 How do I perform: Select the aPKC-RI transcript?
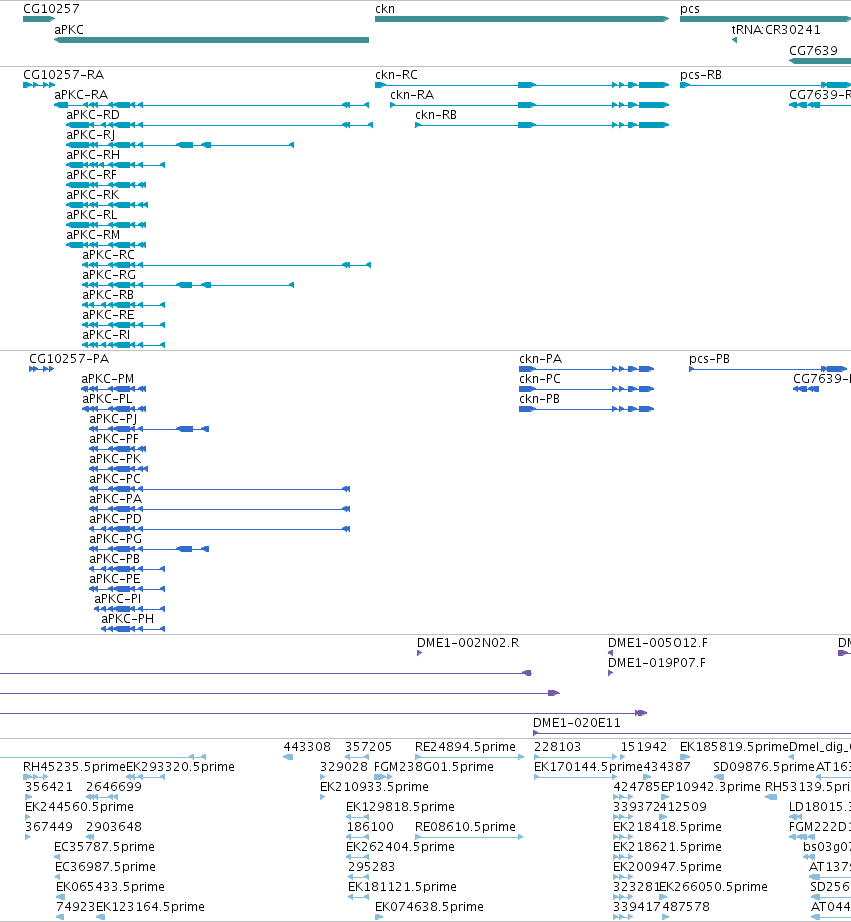[x=106, y=335]
